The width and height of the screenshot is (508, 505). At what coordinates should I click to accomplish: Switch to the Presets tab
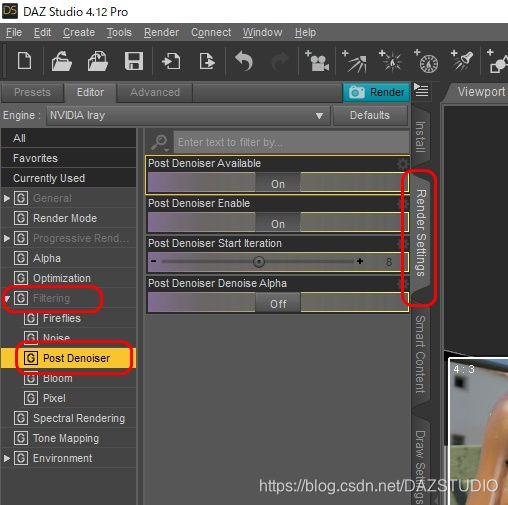32,92
